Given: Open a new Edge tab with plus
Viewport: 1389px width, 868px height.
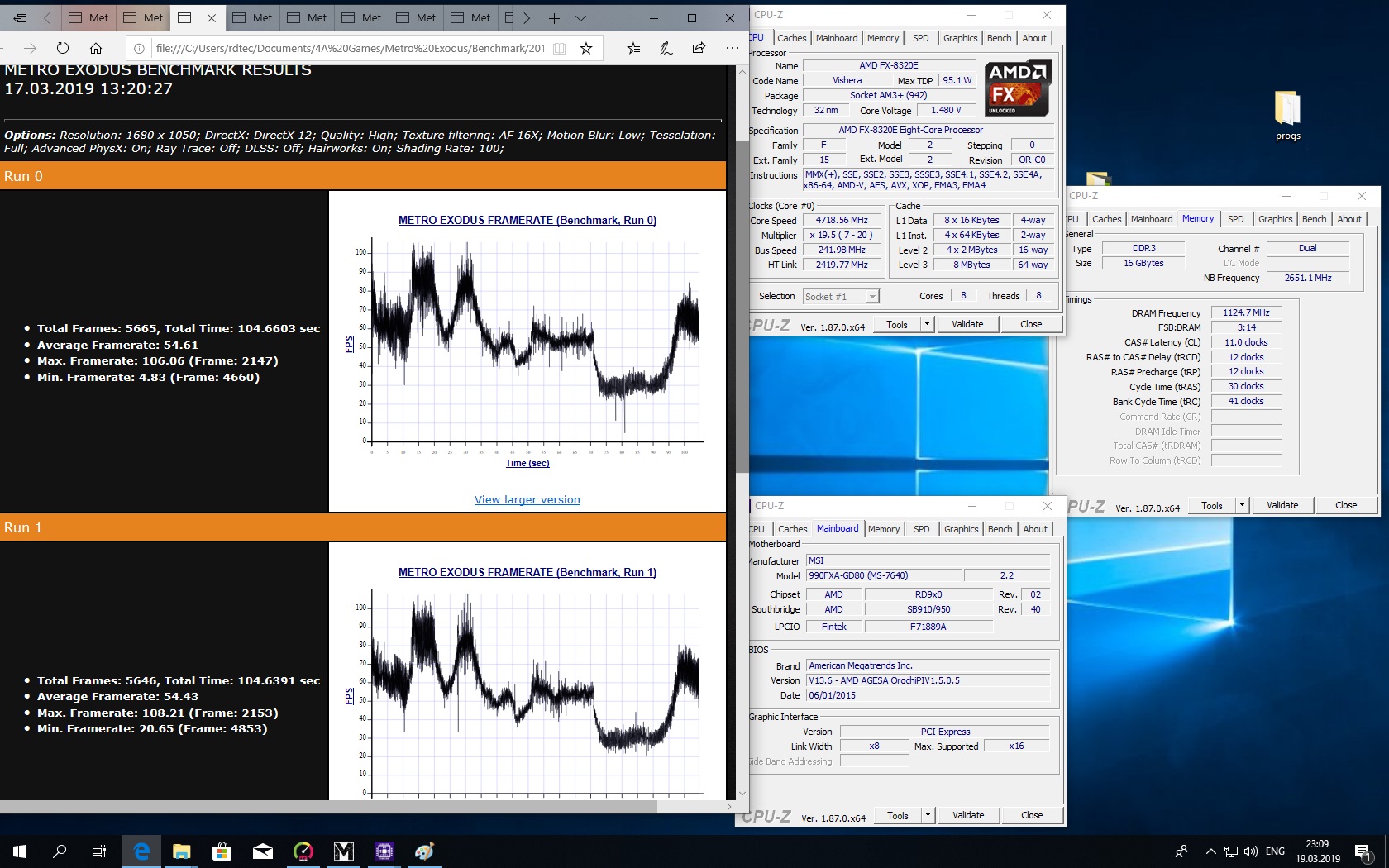Looking at the screenshot, I should (554, 17).
